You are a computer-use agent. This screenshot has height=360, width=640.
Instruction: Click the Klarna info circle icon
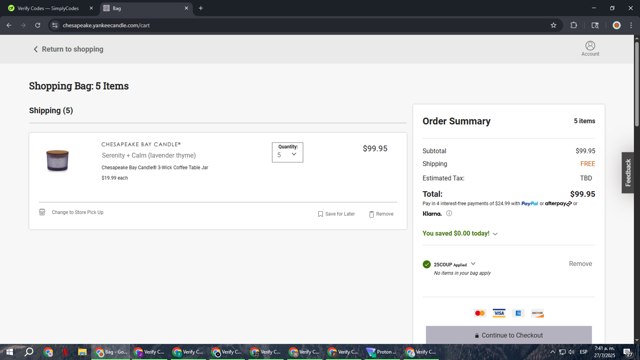point(449,213)
